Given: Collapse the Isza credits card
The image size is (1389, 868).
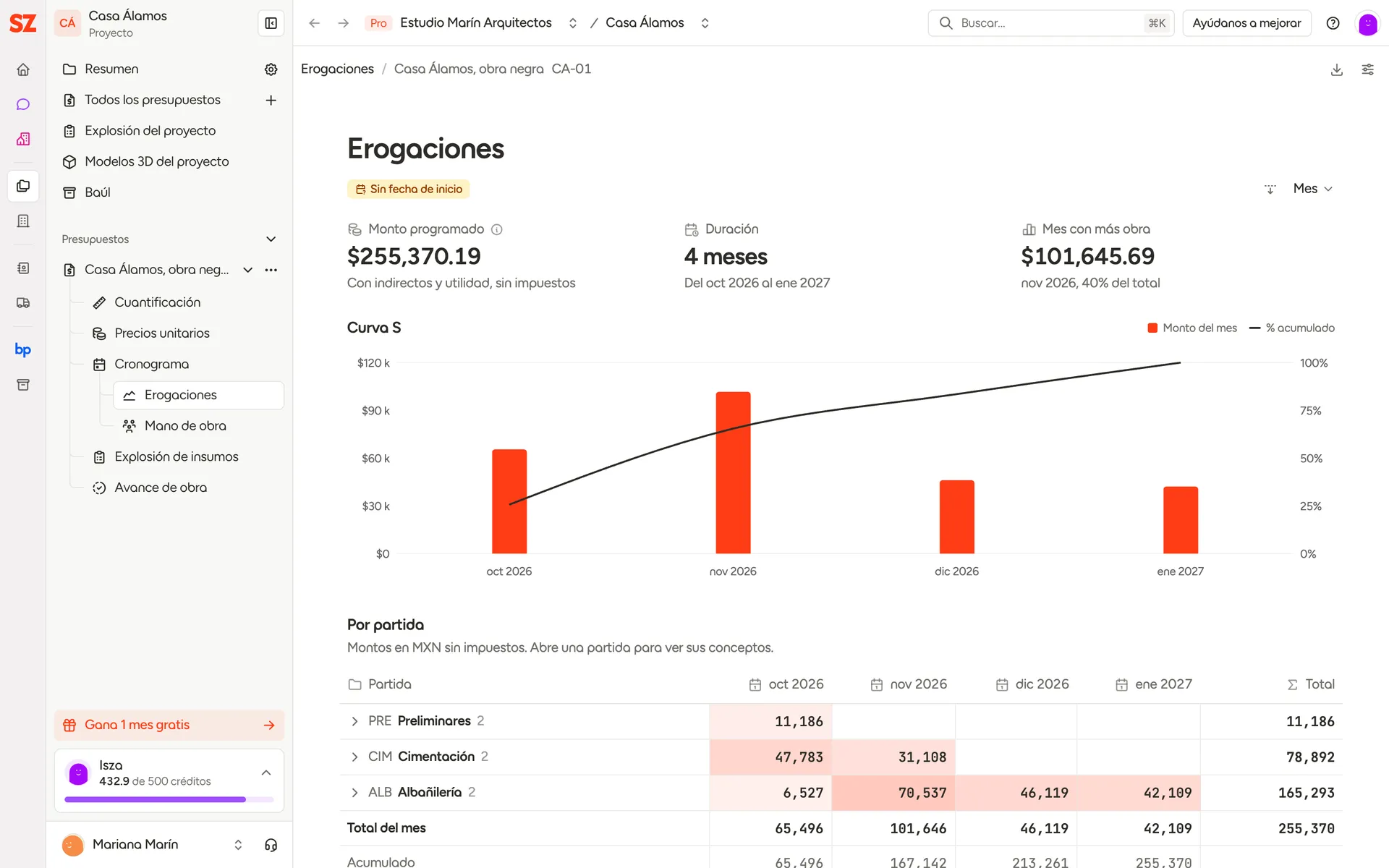Looking at the screenshot, I should coord(266,773).
